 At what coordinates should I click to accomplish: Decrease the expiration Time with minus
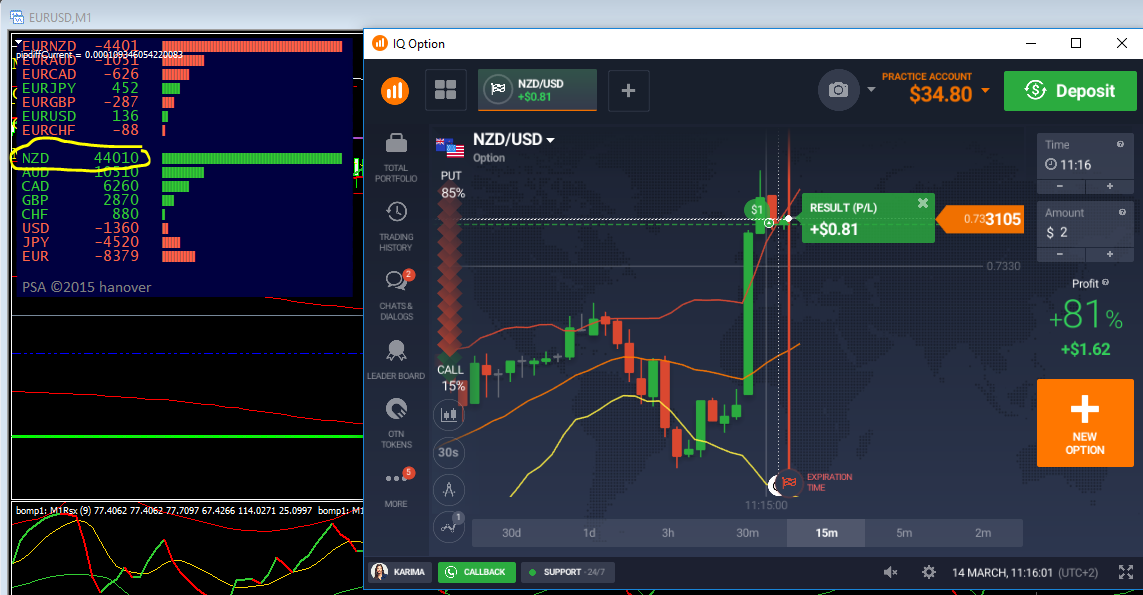[1061, 187]
